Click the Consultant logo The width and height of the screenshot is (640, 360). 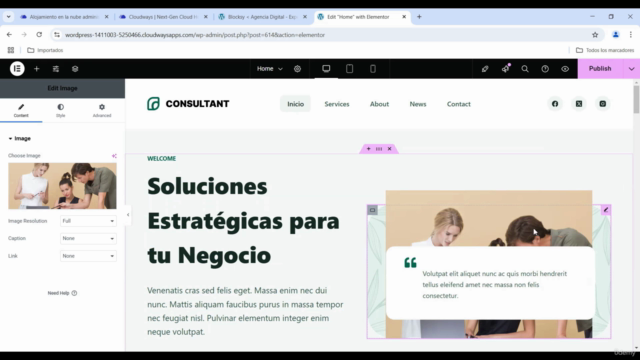click(x=188, y=104)
